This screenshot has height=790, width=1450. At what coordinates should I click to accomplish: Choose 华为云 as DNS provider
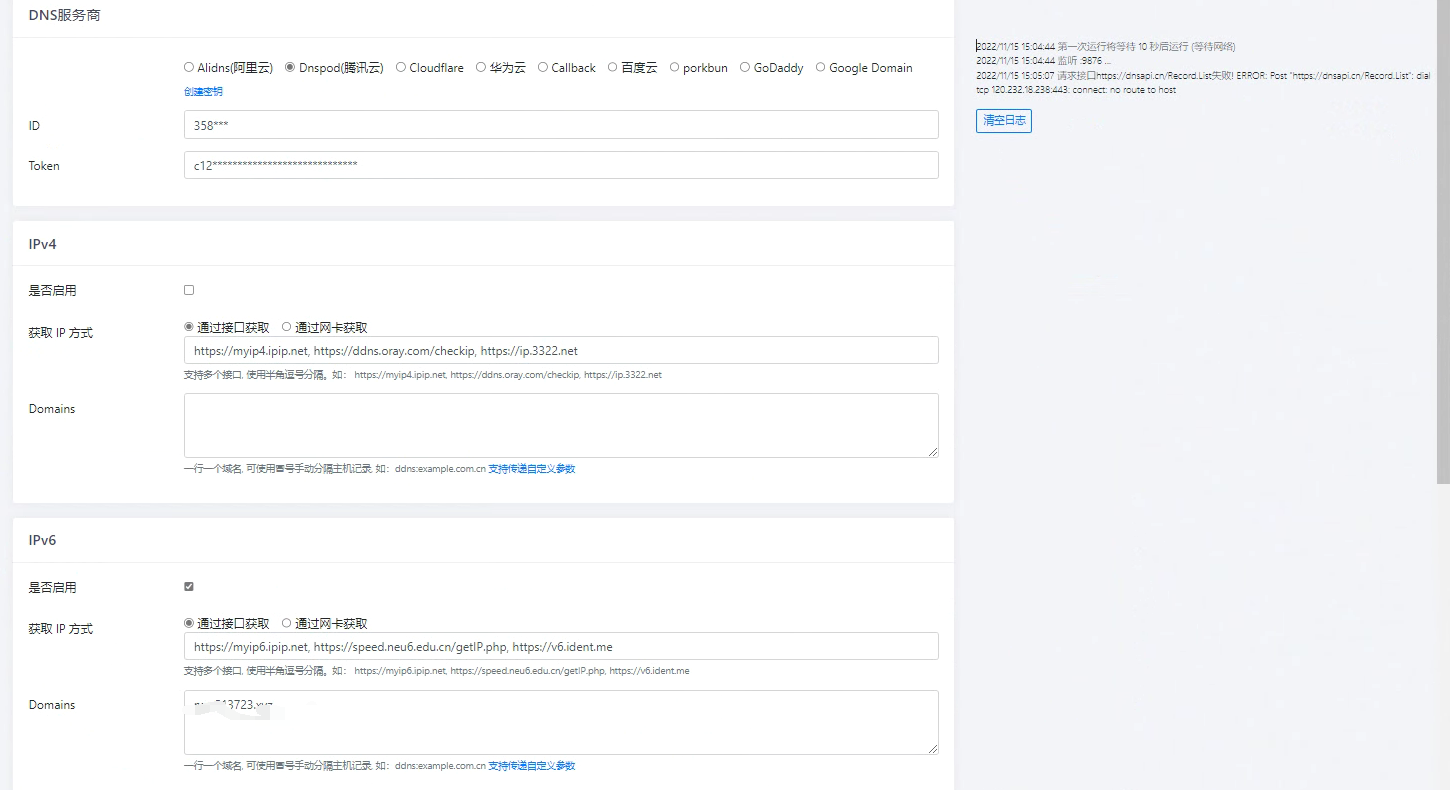[x=481, y=67]
